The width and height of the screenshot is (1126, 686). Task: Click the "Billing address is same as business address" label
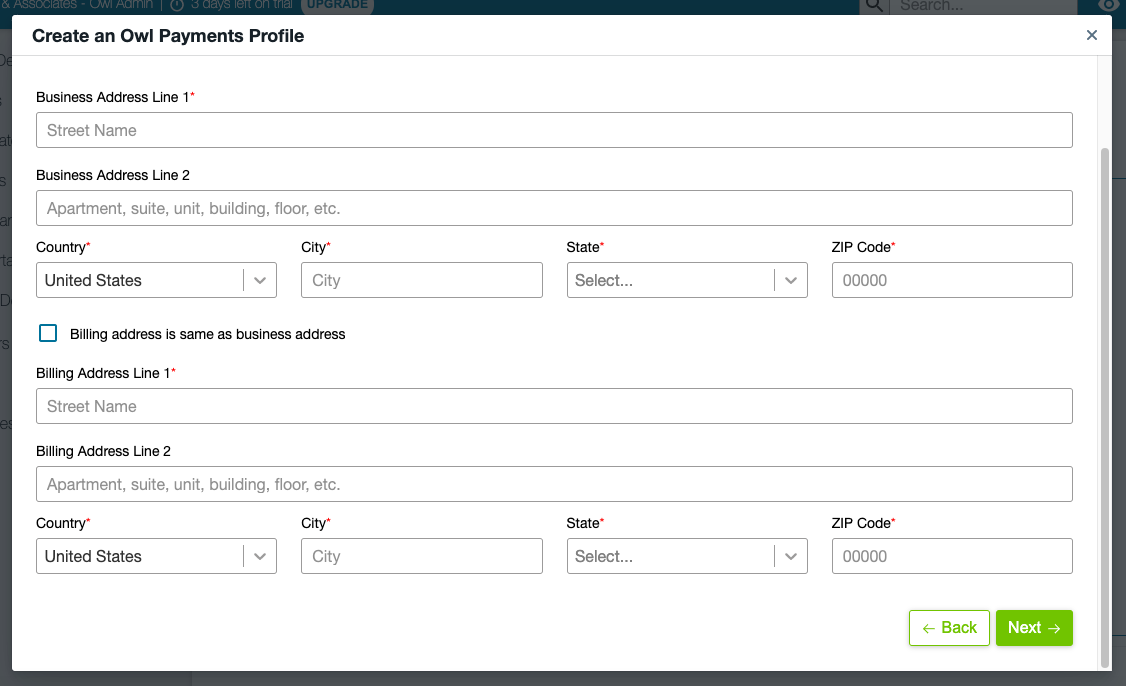pos(208,334)
